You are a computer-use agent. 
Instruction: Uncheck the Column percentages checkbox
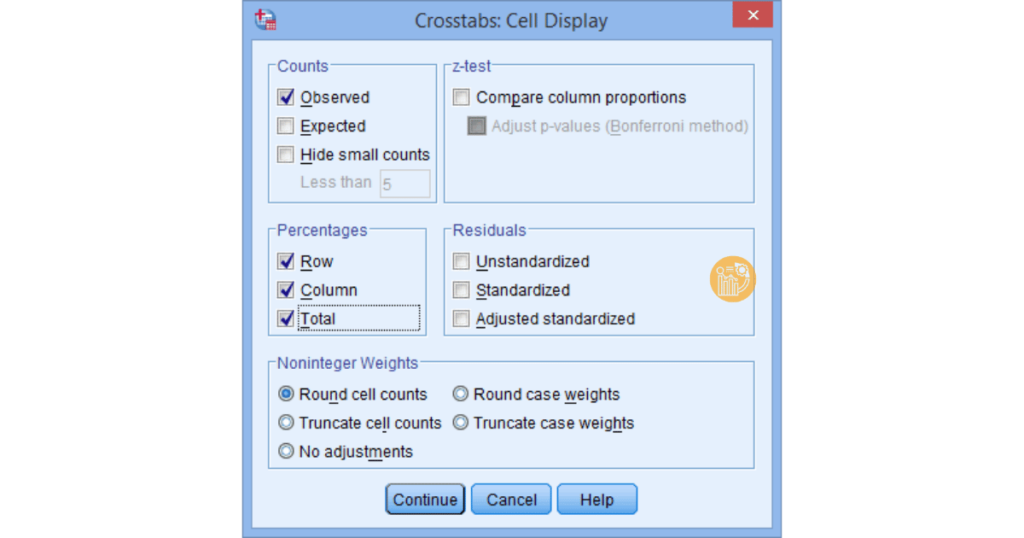pyautogui.click(x=286, y=290)
